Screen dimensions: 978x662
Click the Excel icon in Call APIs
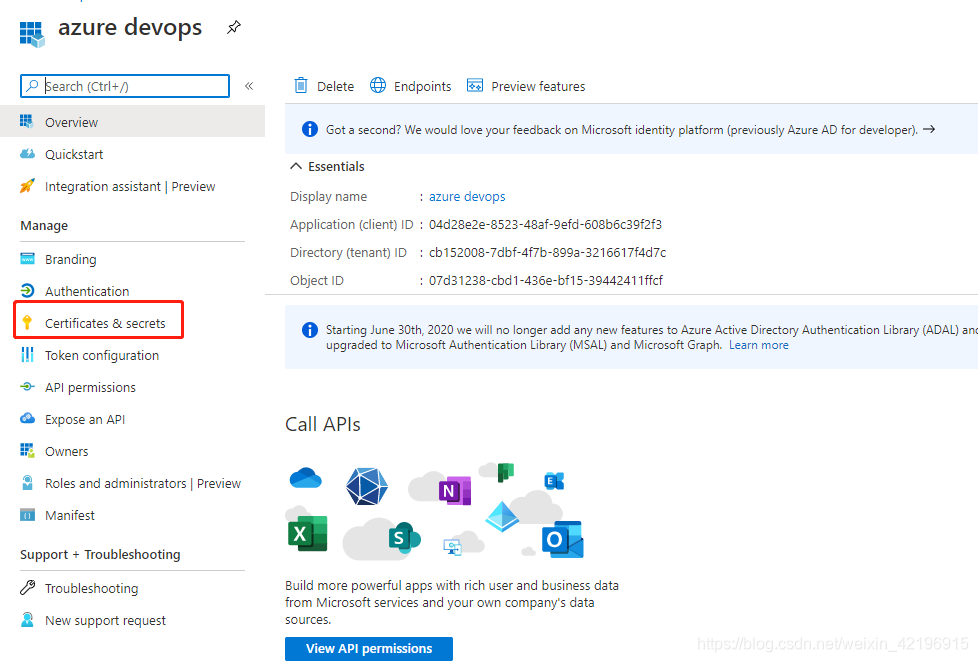click(307, 533)
